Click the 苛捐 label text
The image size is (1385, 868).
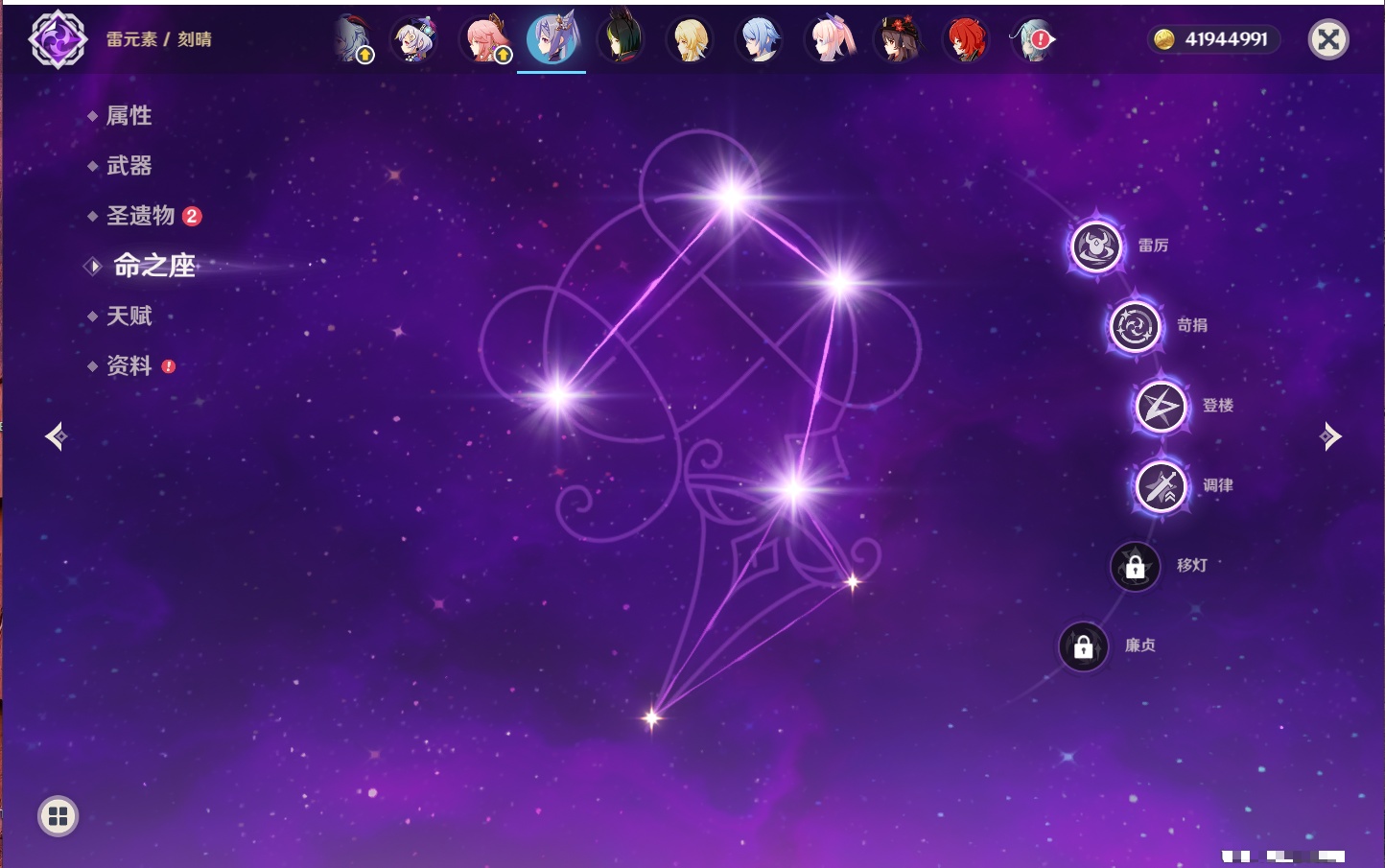point(1192,326)
